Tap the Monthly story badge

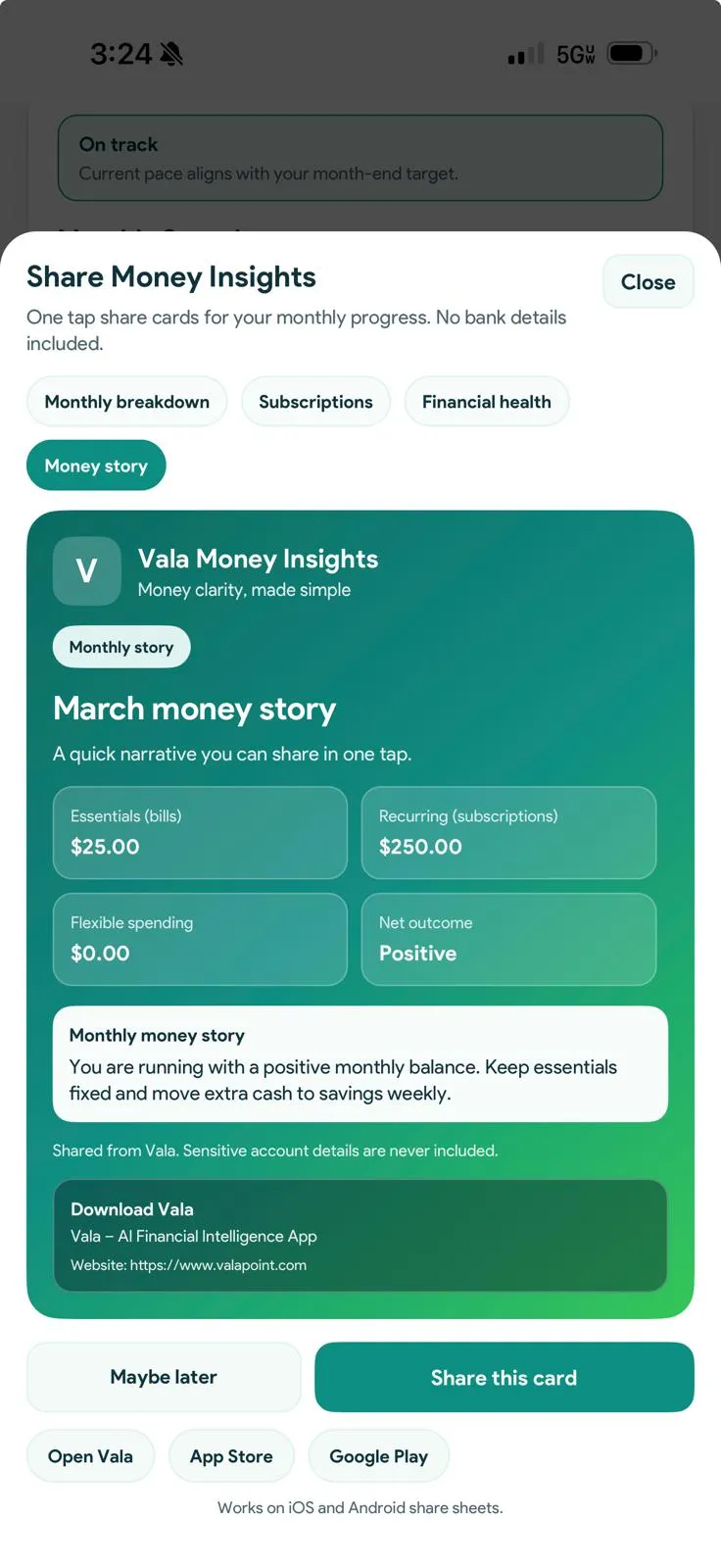click(x=121, y=647)
